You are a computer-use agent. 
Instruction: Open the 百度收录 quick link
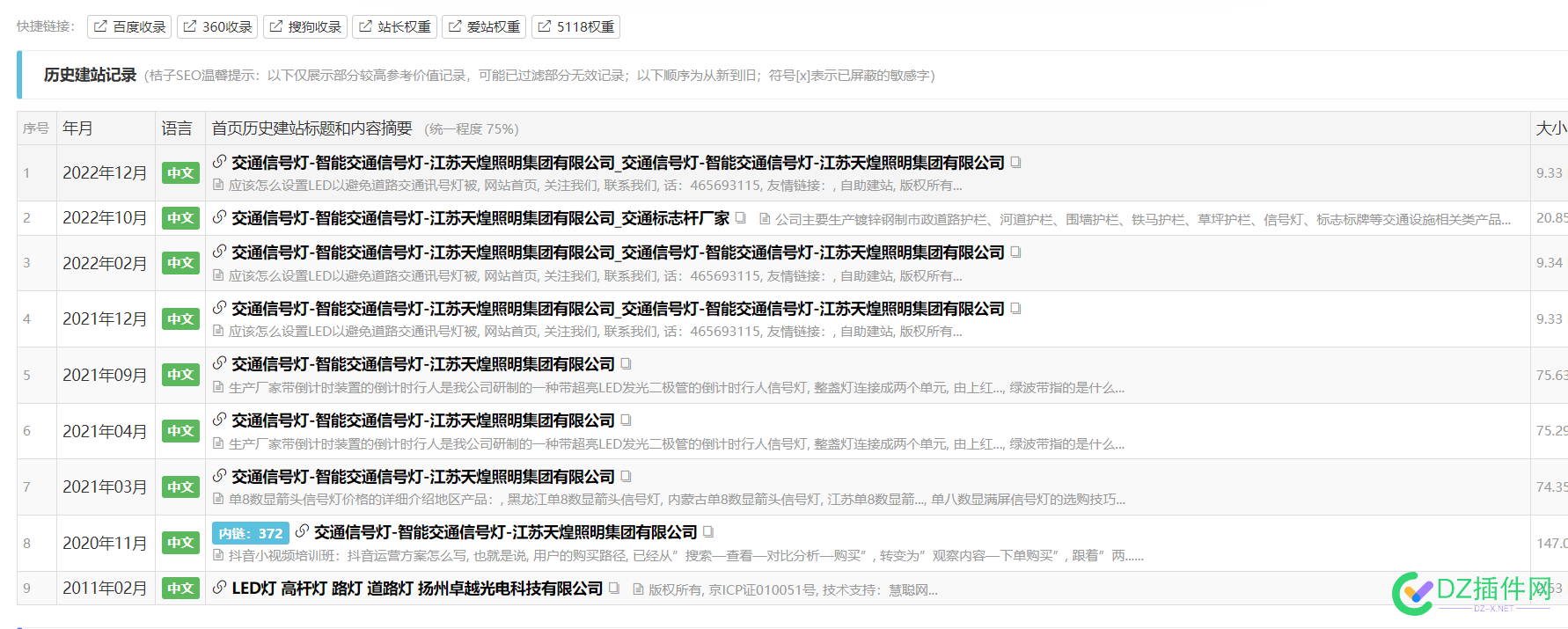pyautogui.click(x=129, y=27)
